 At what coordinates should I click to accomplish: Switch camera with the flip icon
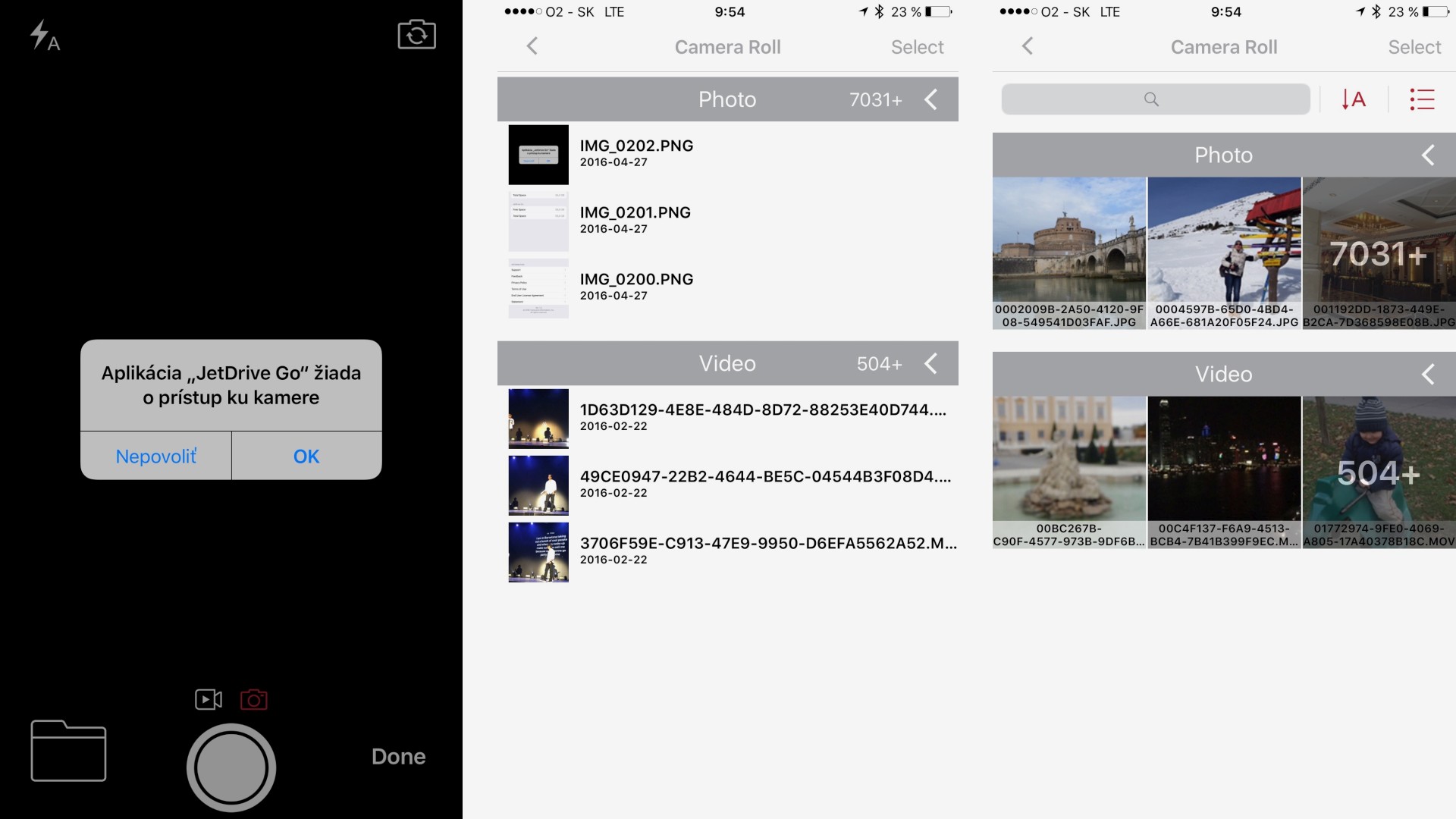[416, 35]
